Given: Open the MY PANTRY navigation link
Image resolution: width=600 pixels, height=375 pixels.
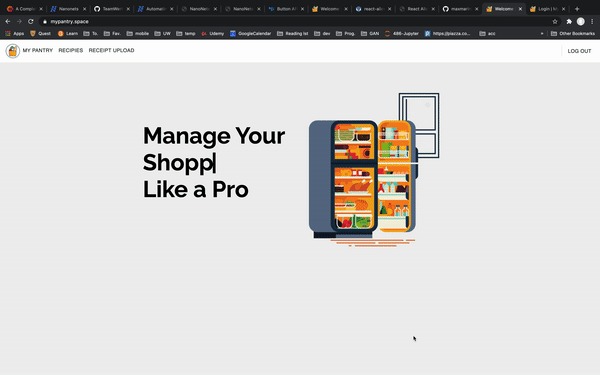Looking at the screenshot, I should point(38,50).
